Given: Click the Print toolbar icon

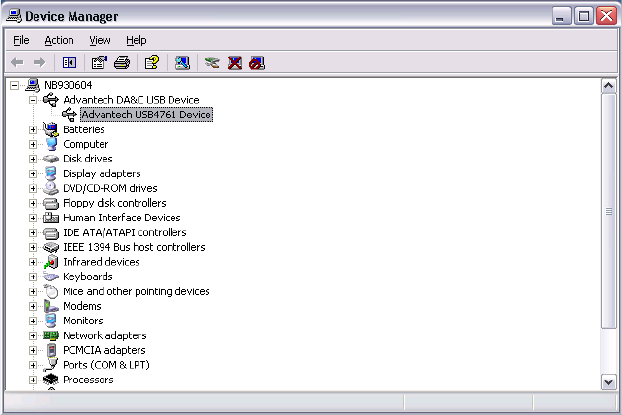Looking at the screenshot, I should [x=122, y=62].
